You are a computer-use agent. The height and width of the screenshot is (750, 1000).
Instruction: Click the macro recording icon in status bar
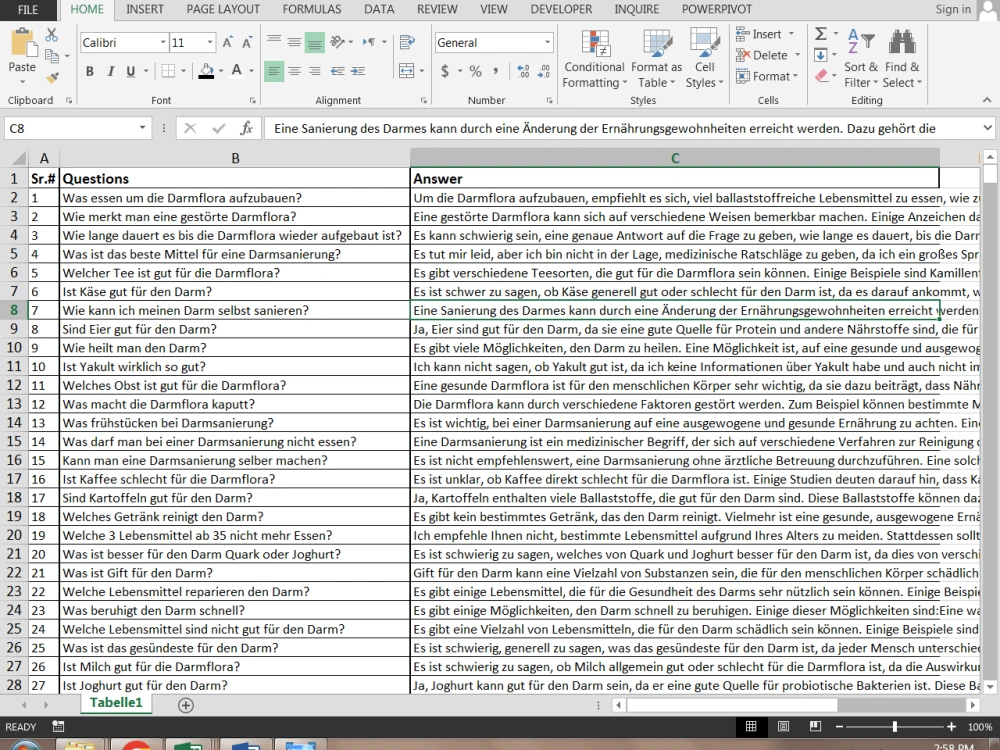point(58,726)
